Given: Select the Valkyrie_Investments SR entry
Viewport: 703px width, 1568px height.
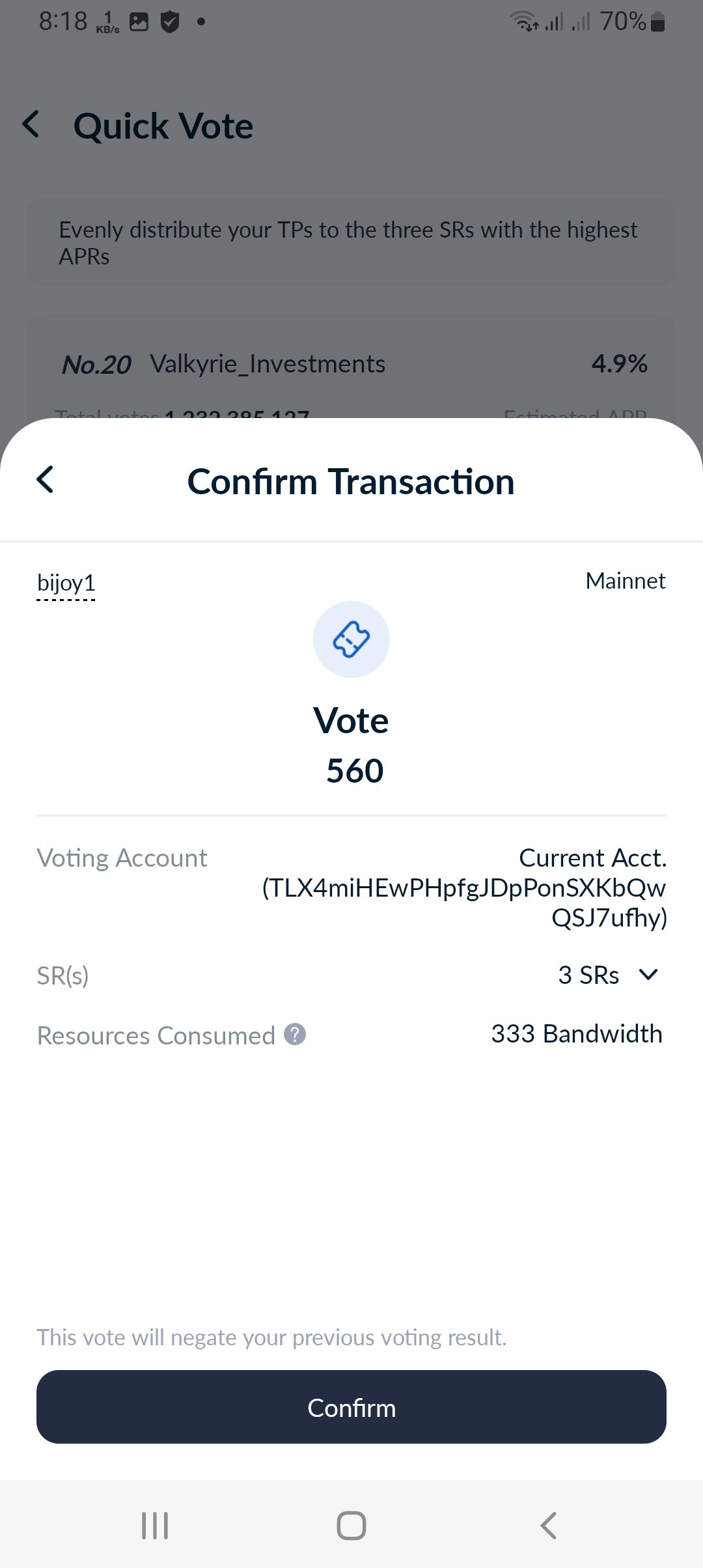Looking at the screenshot, I should tap(268, 365).
